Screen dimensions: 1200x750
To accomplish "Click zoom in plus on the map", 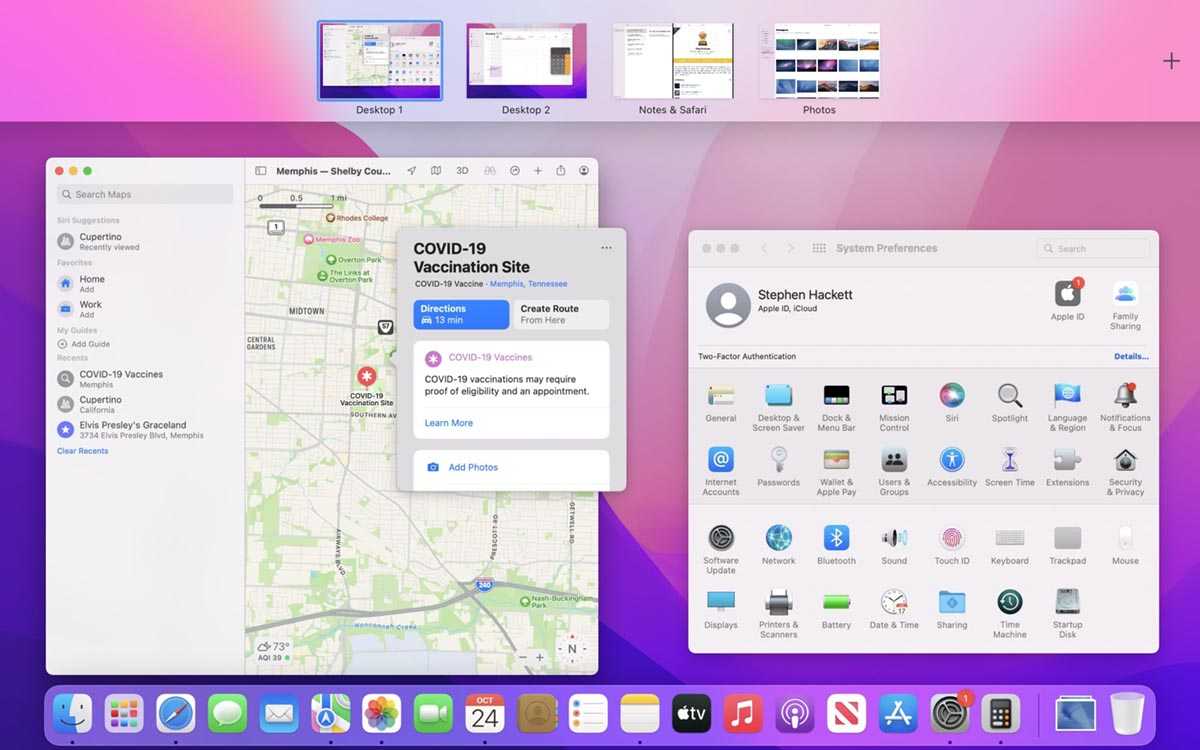I will tap(540, 657).
